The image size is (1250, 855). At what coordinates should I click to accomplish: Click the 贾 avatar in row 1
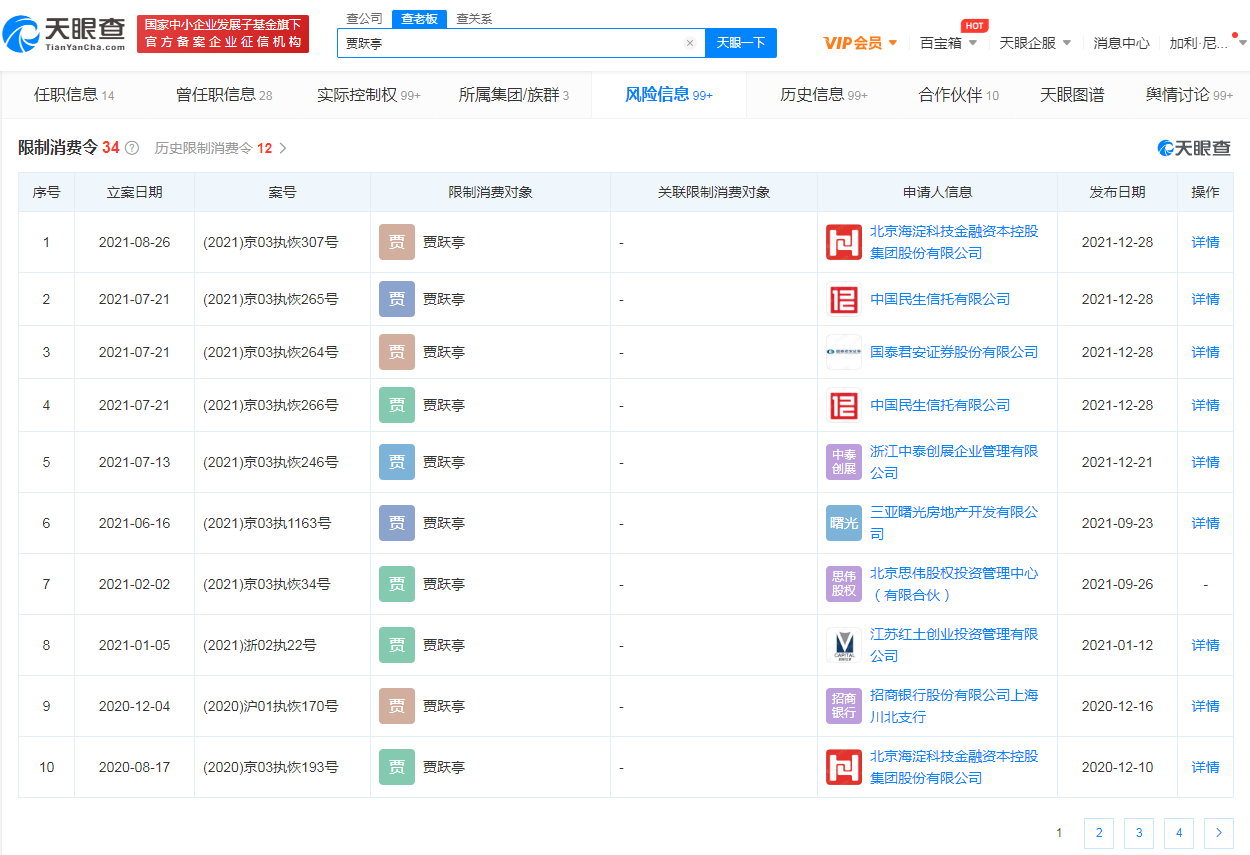click(x=397, y=242)
